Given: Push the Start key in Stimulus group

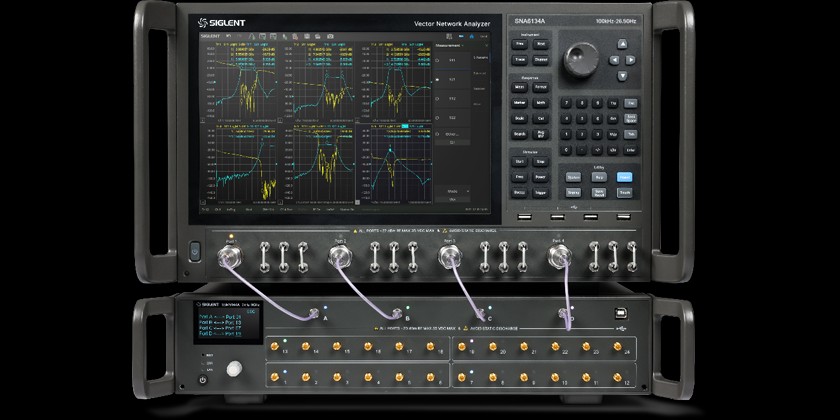Looking at the screenshot, I should [520, 161].
